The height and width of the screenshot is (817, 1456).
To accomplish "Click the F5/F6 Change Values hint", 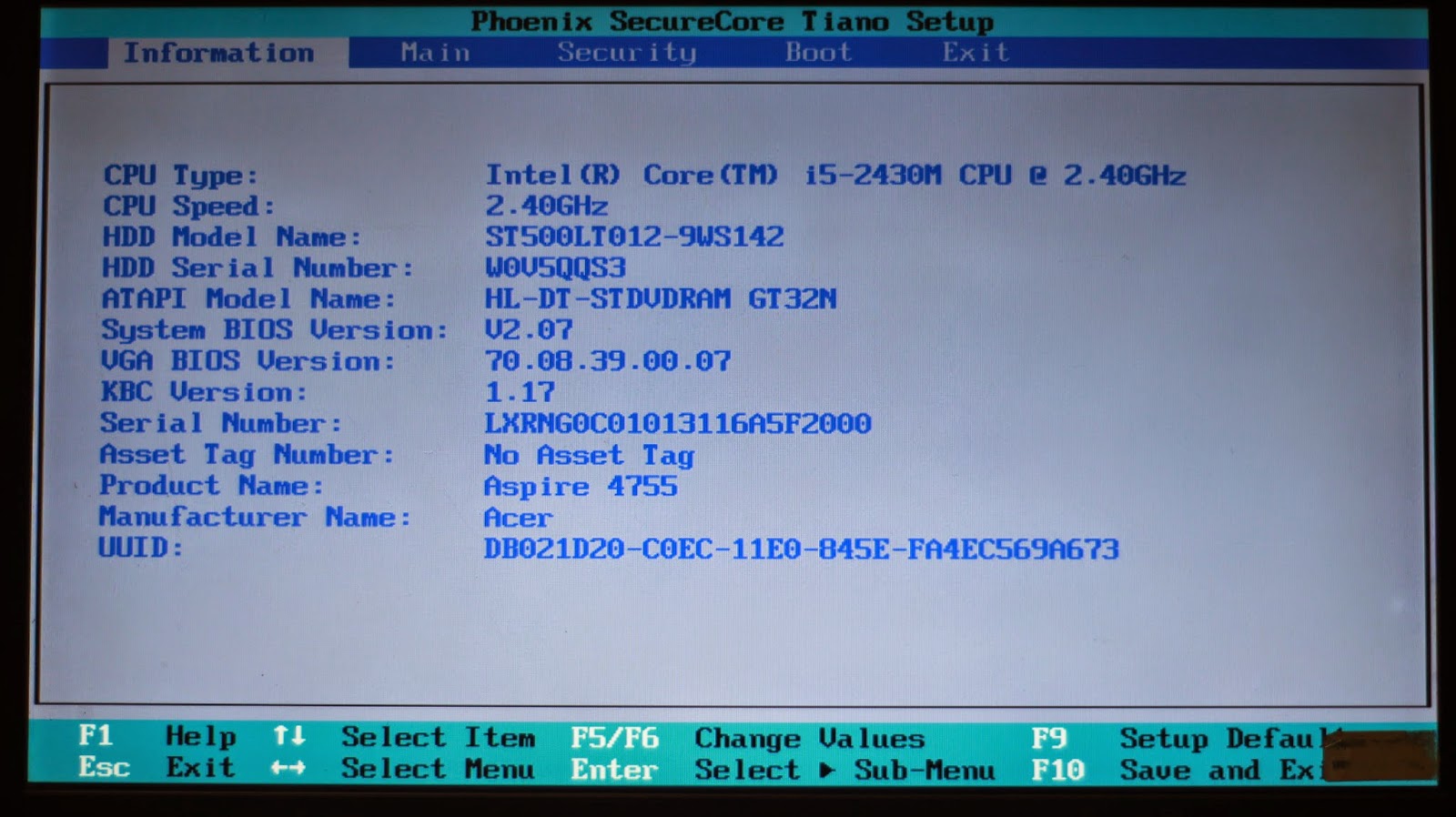I will (x=748, y=738).
